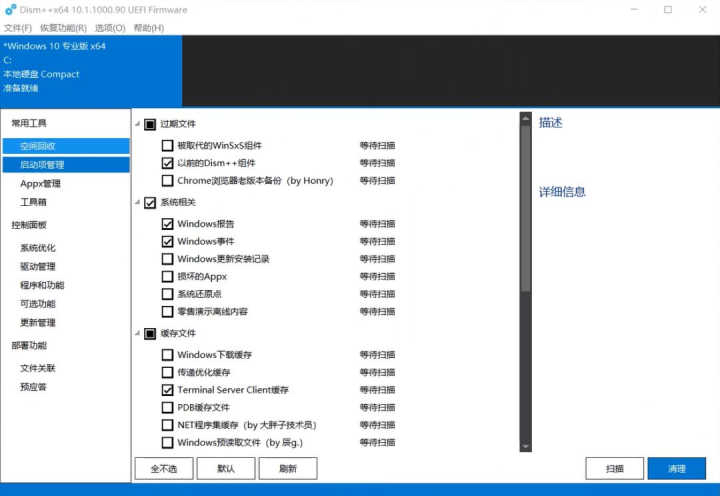The image size is (720, 496).
Task: Collapse the 缓存文件 group
Action: click(137, 333)
